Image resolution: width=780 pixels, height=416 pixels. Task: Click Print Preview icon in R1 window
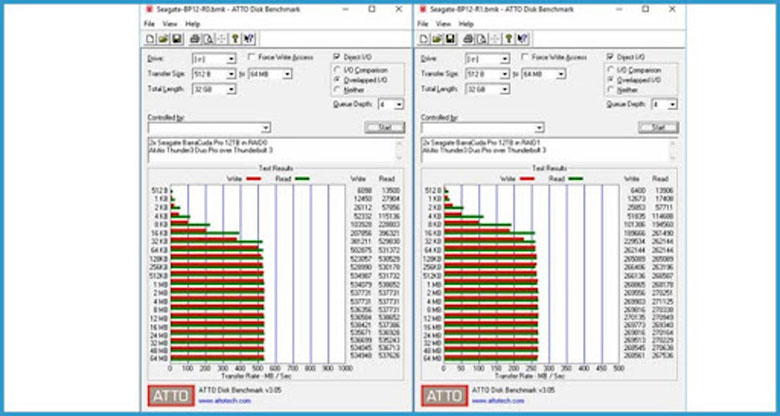click(482, 39)
